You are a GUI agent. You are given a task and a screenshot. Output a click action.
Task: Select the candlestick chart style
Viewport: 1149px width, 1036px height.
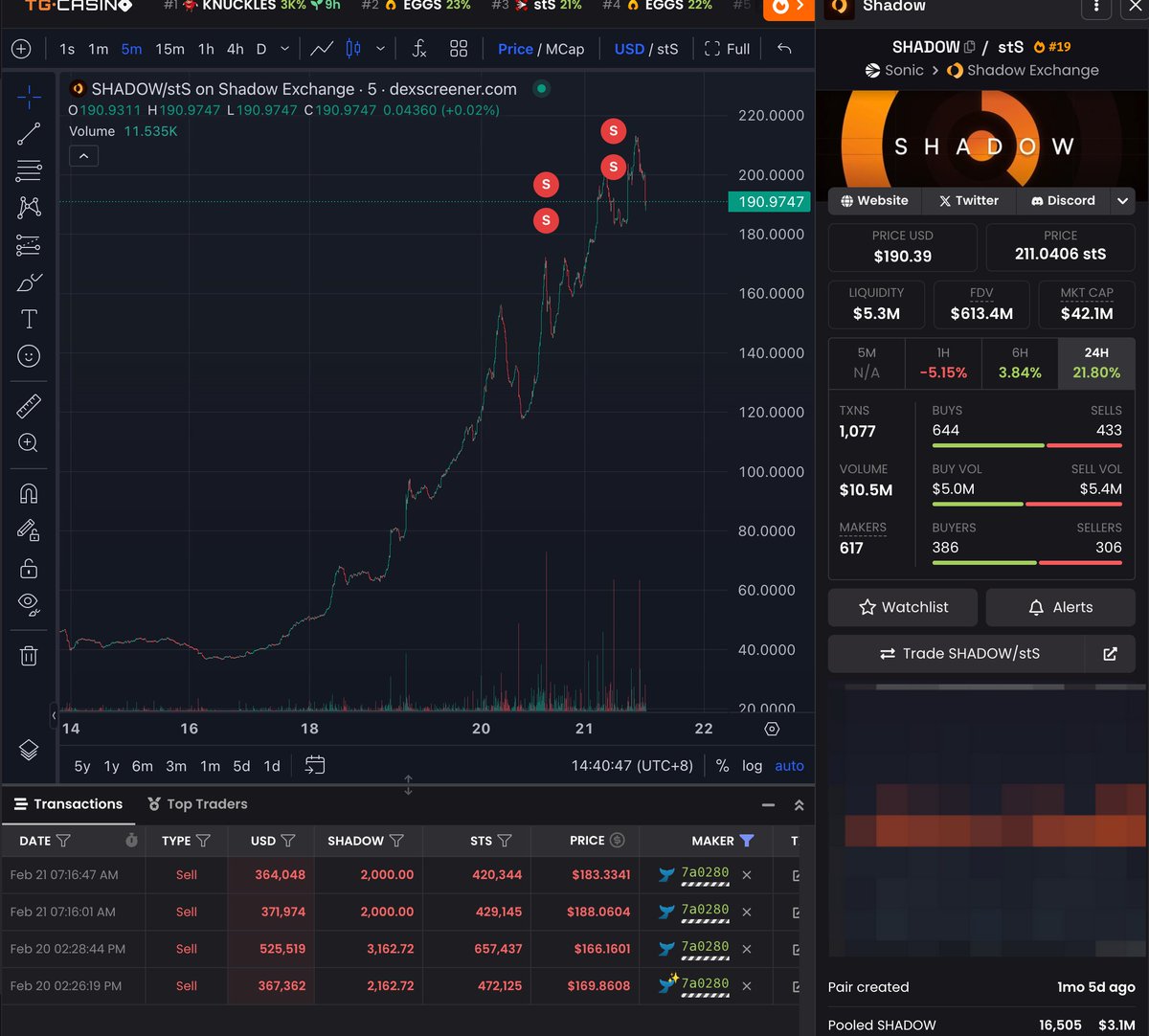[x=353, y=49]
